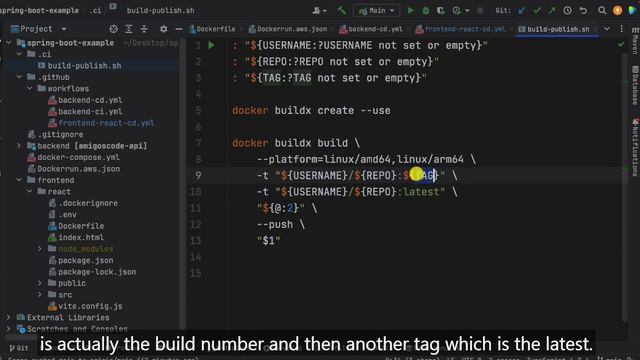Click the green inspection checkmark in editor
This screenshot has width=640, height=360.
[x=621, y=44]
